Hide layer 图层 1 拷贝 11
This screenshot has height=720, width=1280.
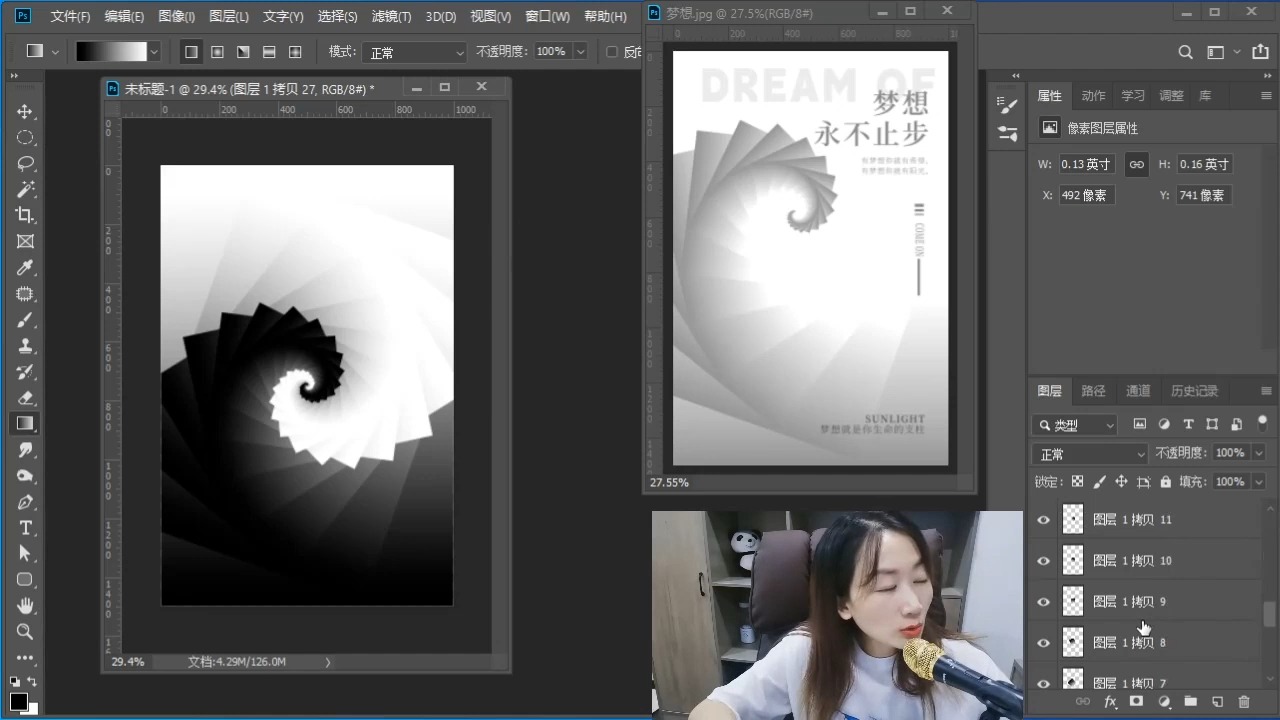click(1043, 520)
